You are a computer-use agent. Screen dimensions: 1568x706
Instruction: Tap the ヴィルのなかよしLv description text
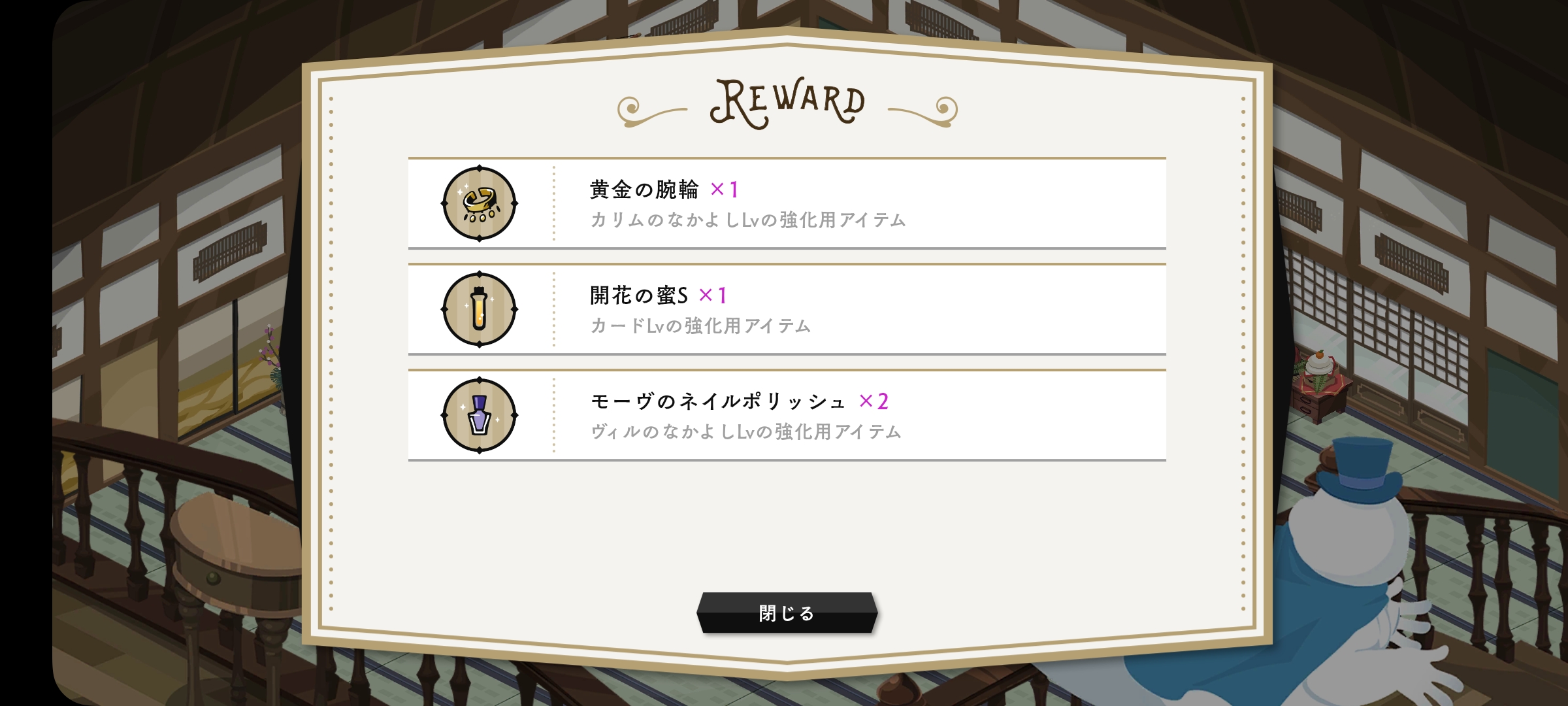click(x=746, y=432)
